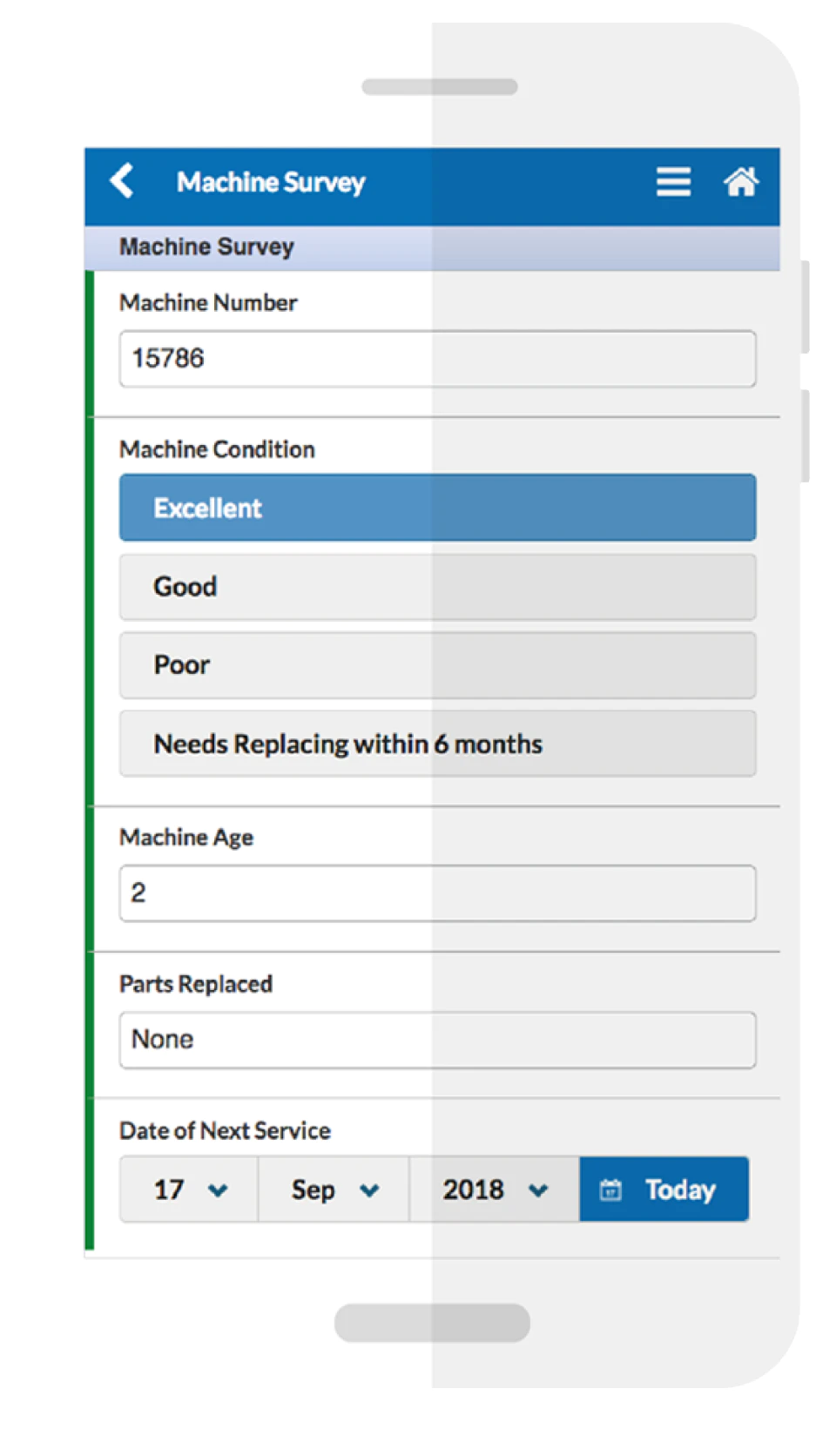Go to home via house icon
836x1456 pixels.
741,182
